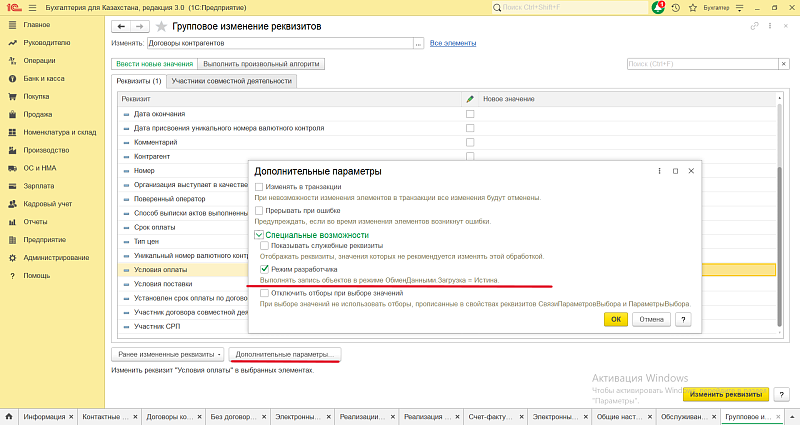Open Все элементы link
This screenshot has width=800, height=425.
pyautogui.click(x=453, y=43)
